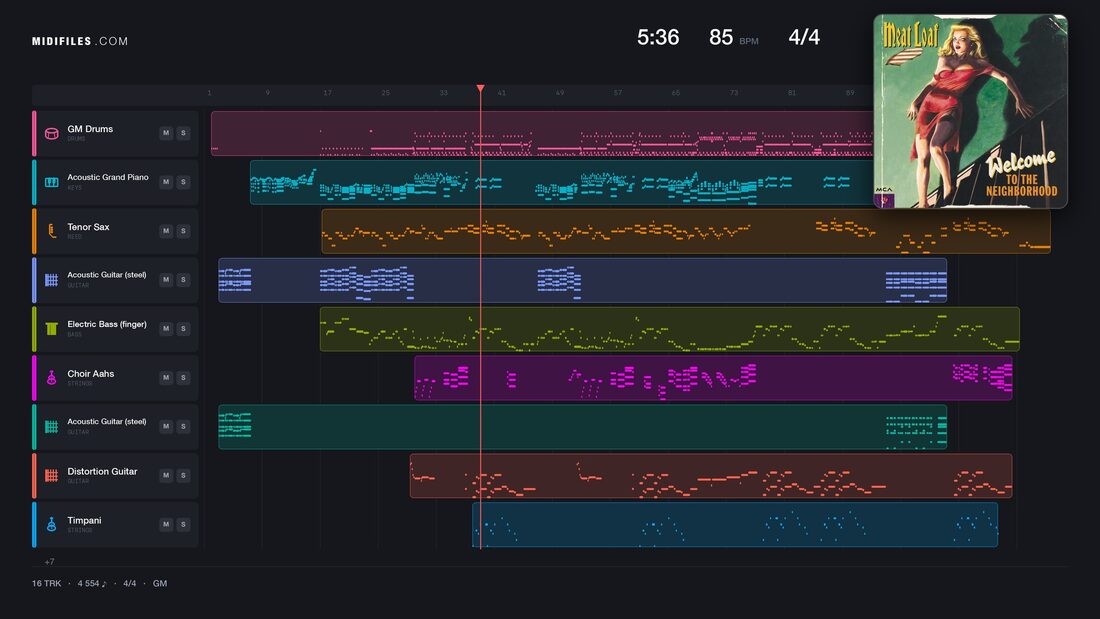Image resolution: width=1100 pixels, height=619 pixels.
Task: Jump to bar 17 on ruler
Action: coord(327,93)
